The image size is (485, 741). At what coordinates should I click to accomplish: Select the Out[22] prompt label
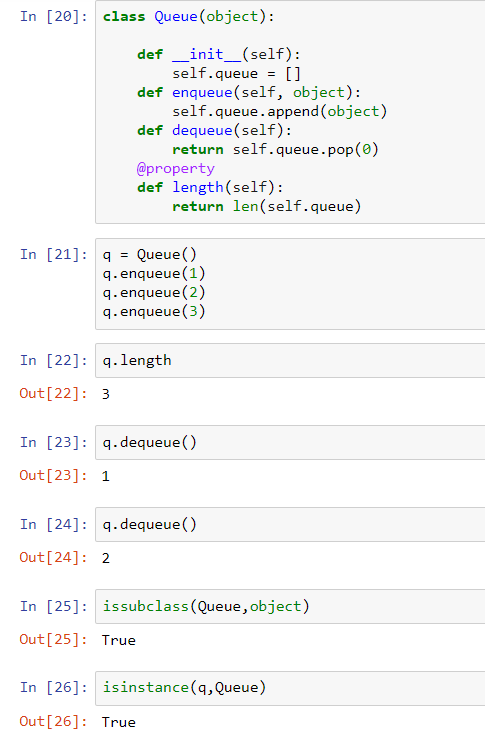pos(53,393)
